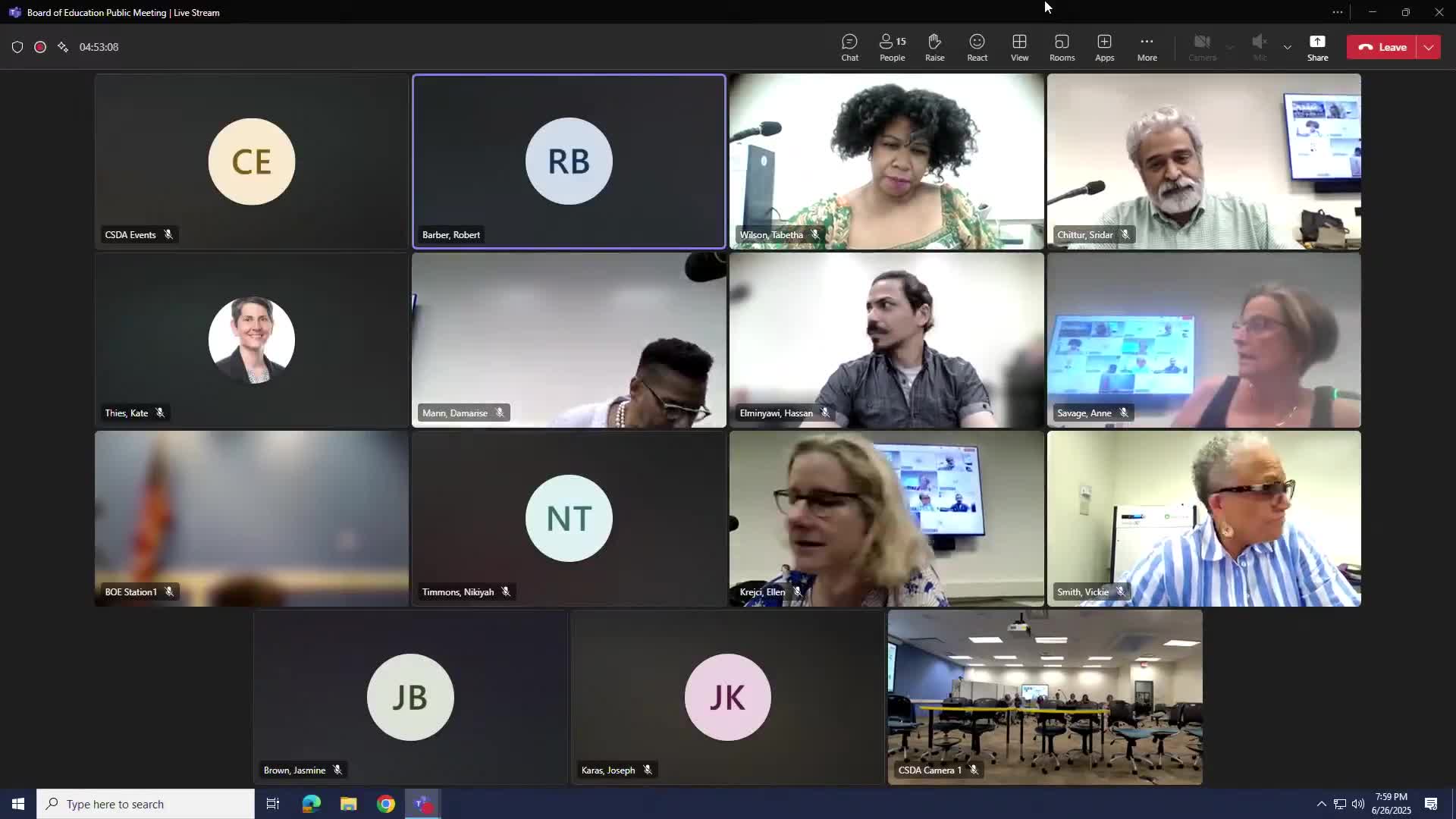Raise your hand in meeting
Image resolution: width=1456 pixels, height=819 pixels.
(x=934, y=47)
